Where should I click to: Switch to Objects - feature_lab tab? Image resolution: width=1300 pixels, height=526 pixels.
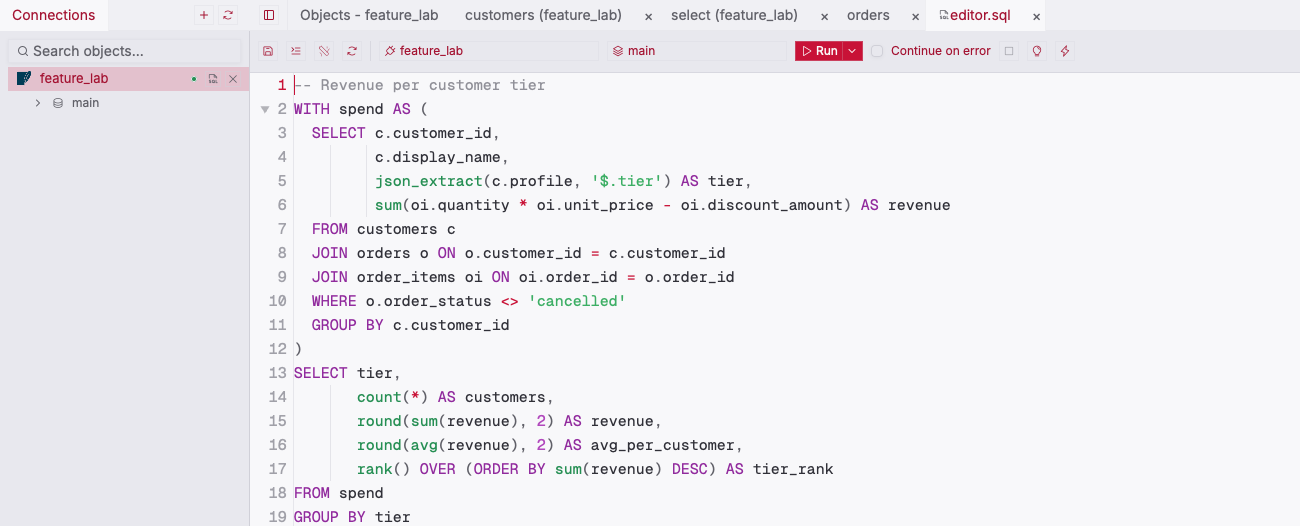click(x=369, y=15)
